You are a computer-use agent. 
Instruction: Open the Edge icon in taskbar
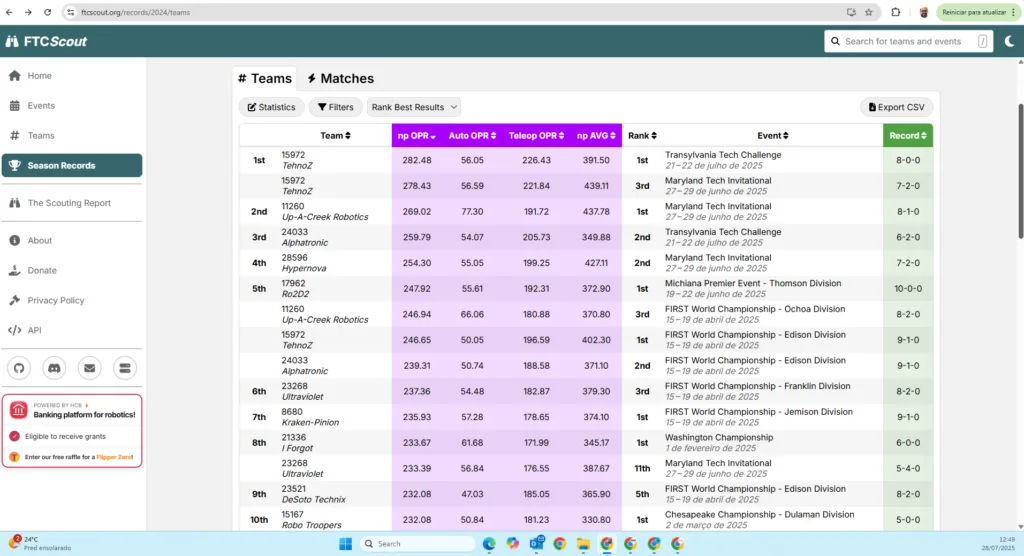tap(488, 544)
